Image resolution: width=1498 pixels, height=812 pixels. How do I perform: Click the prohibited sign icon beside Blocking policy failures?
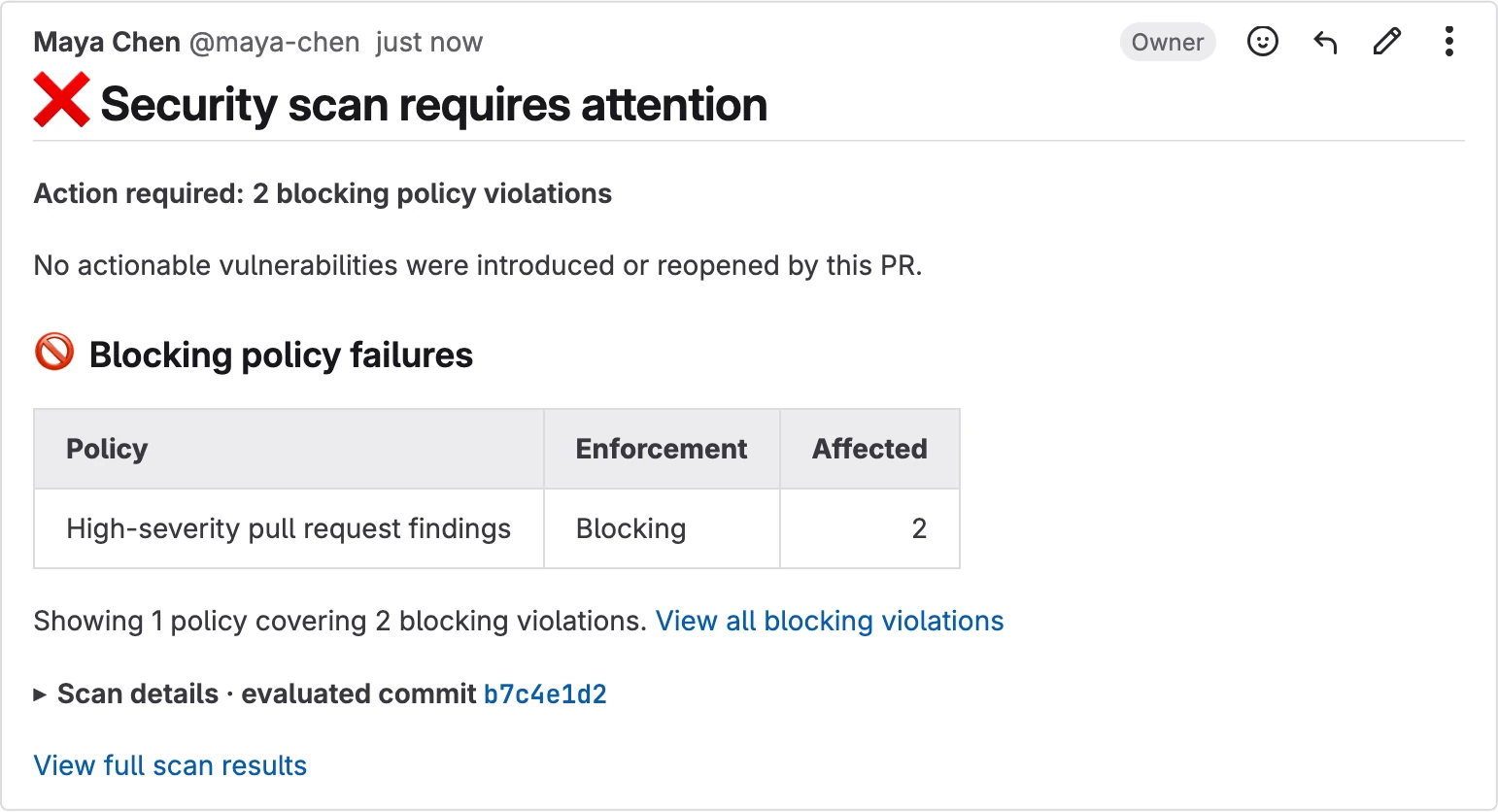(x=54, y=352)
